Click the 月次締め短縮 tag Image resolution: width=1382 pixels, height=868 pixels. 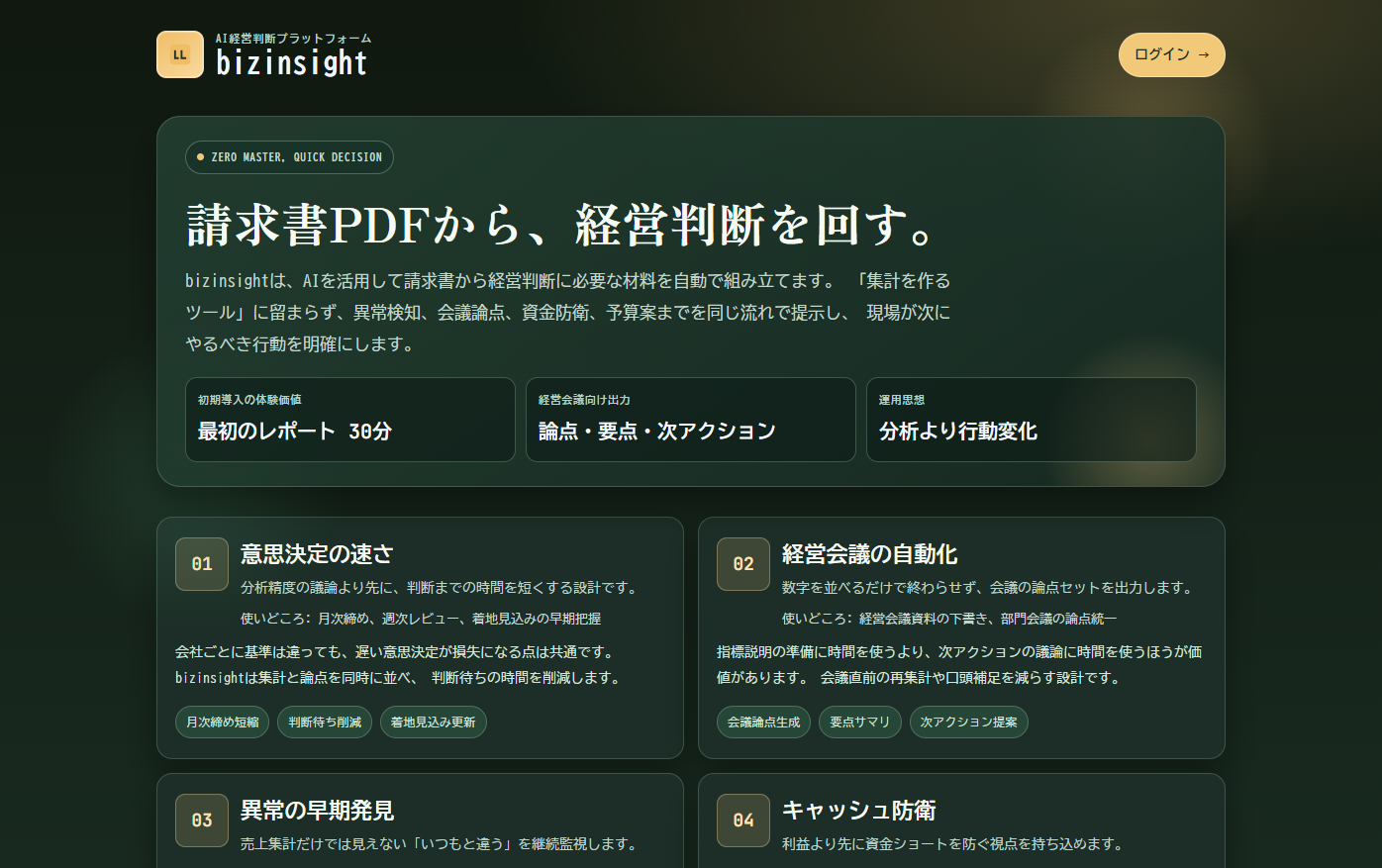pyautogui.click(x=223, y=723)
